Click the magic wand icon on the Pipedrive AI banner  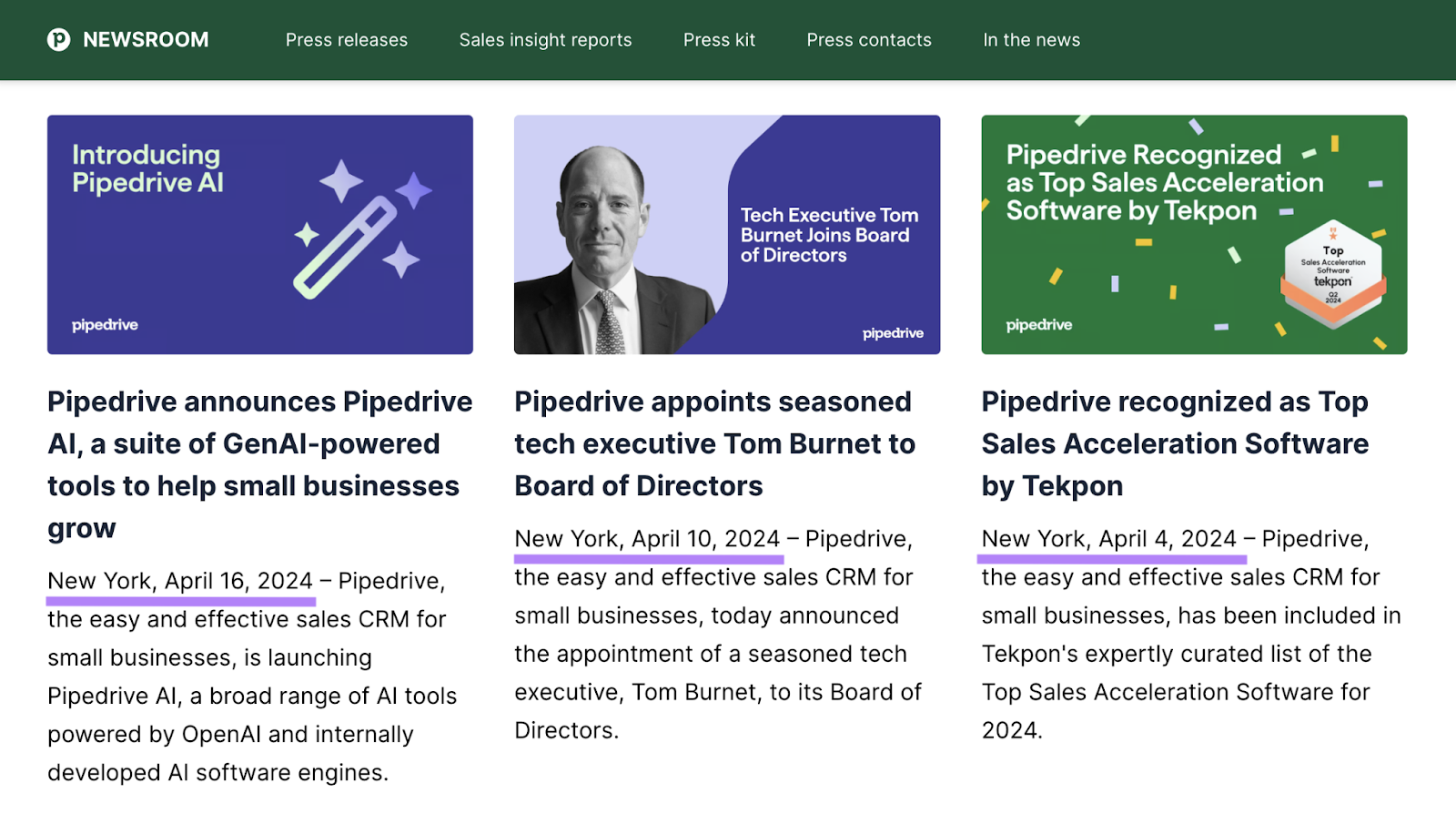[346, 248]
